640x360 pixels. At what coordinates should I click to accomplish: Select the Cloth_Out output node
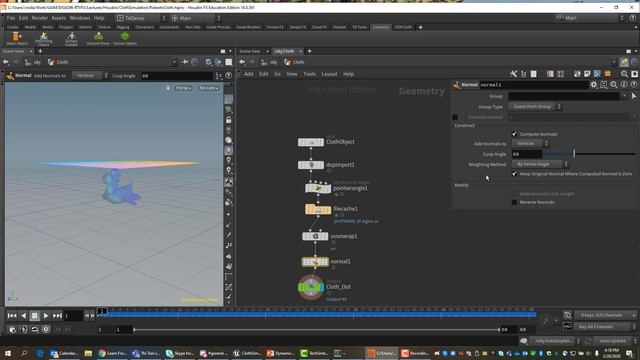(x=311, y=287)
